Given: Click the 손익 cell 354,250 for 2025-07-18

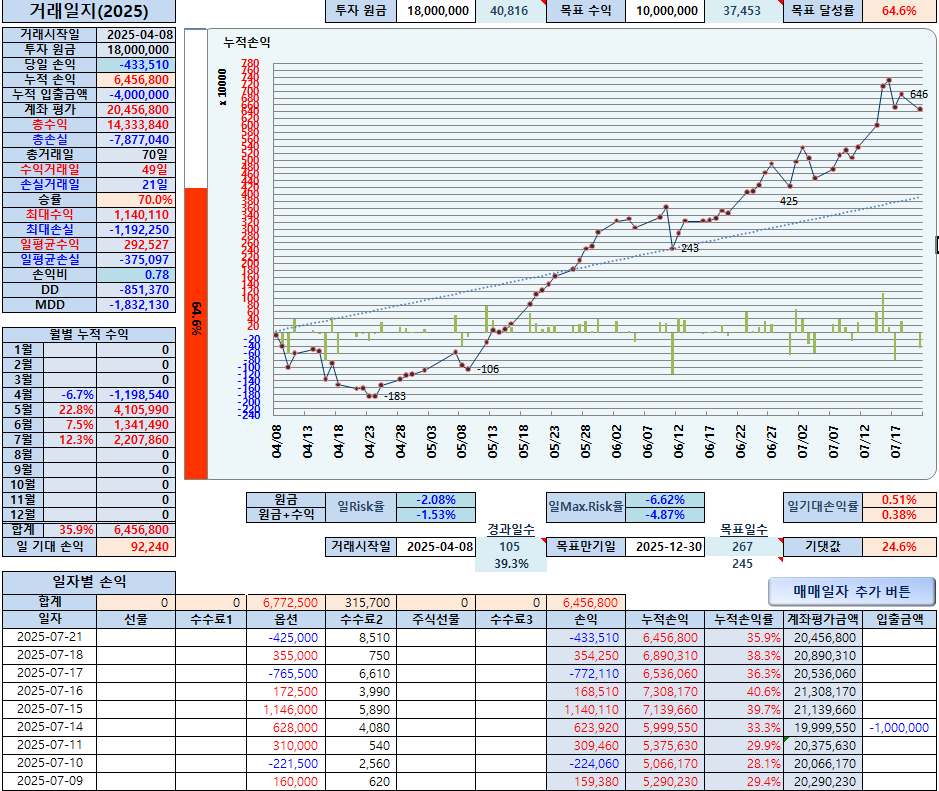Looking at the screenshot, I should (x=586, y=655).
